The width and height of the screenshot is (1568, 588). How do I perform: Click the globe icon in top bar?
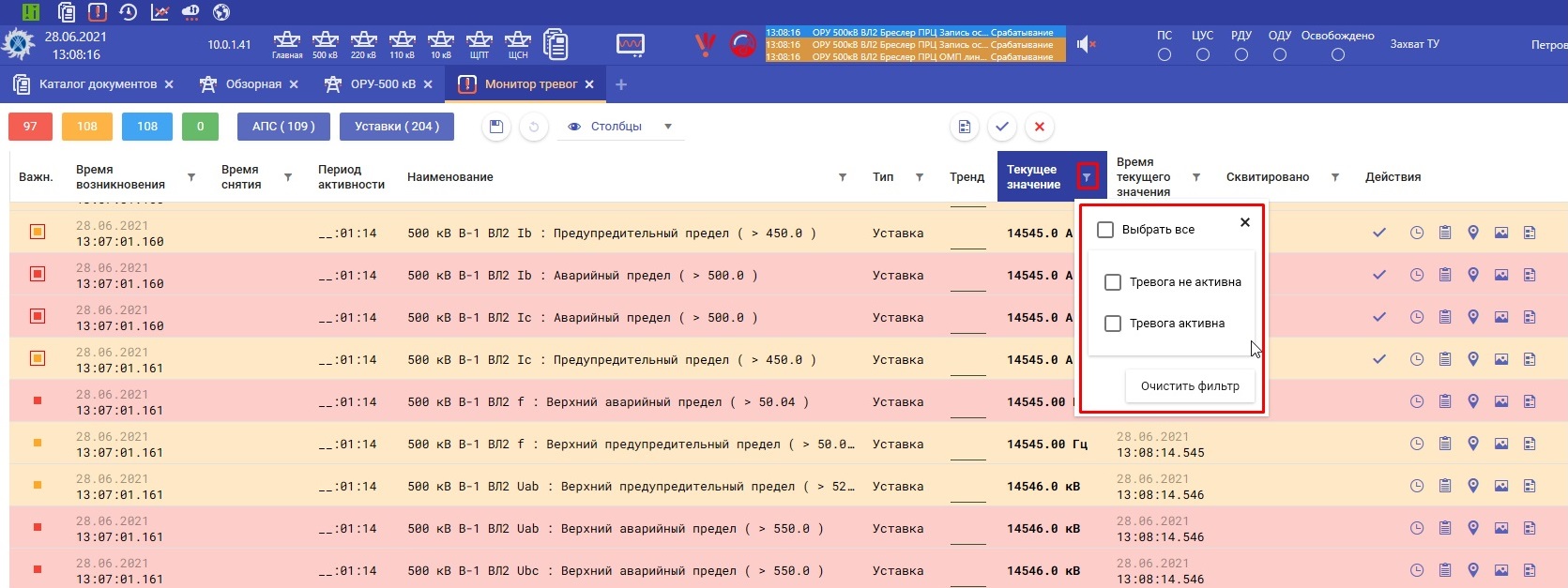click(221, 12)
